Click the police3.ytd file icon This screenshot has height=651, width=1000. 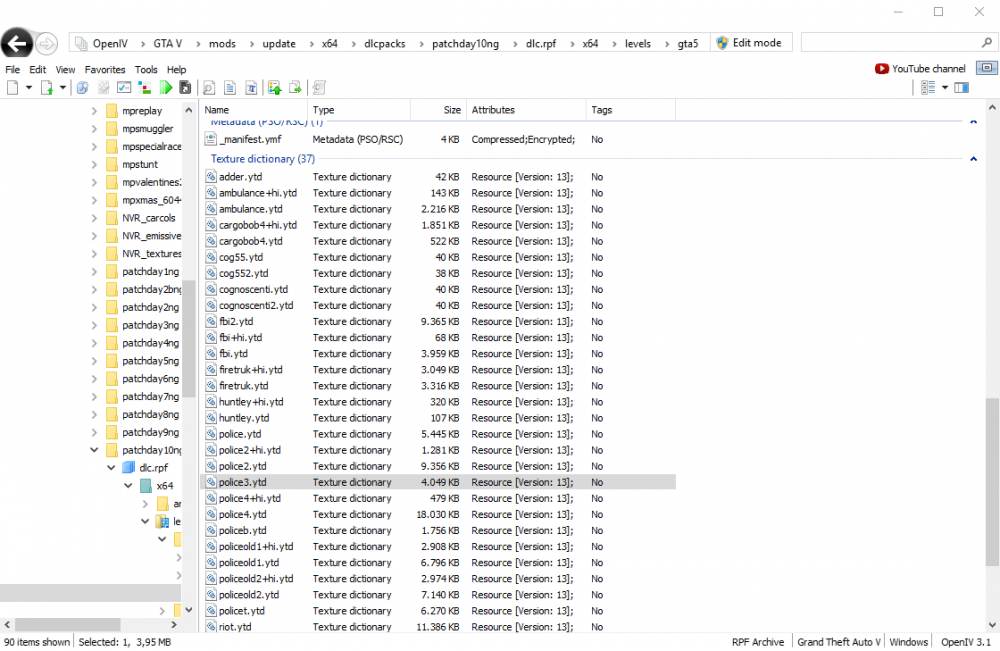(x=211, y=482)
